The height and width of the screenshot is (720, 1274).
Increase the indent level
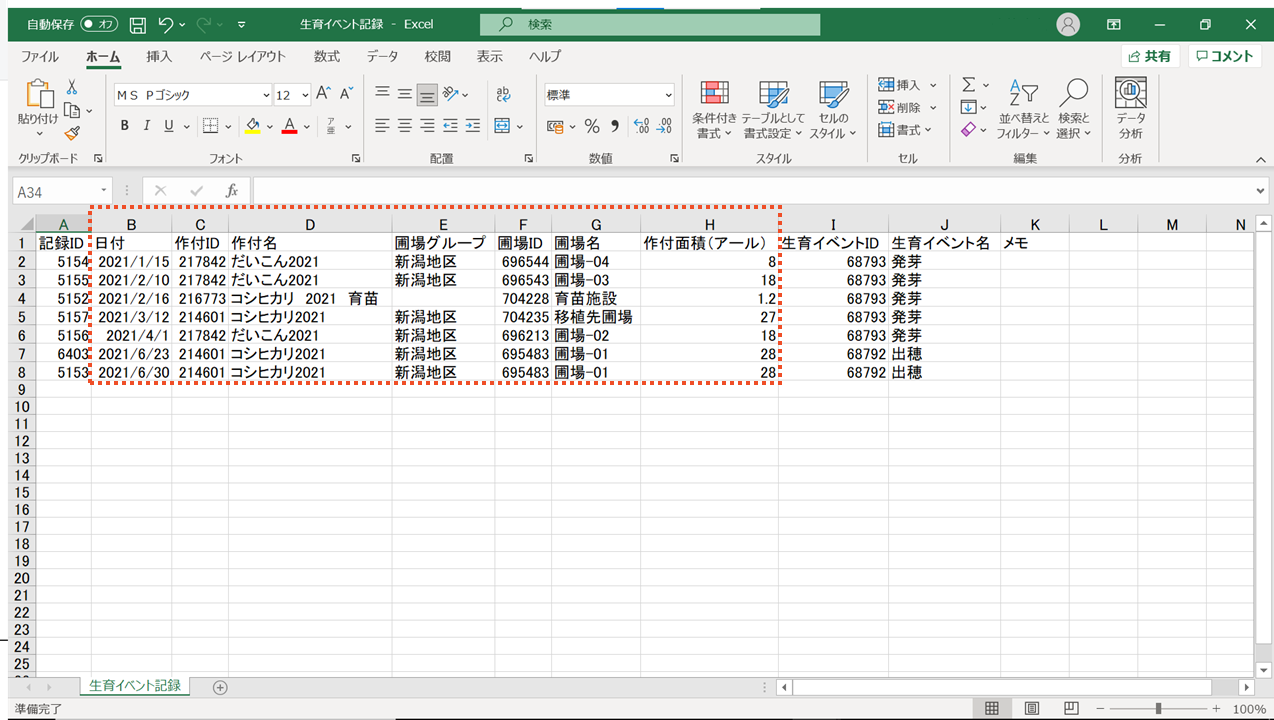[472, 126]
